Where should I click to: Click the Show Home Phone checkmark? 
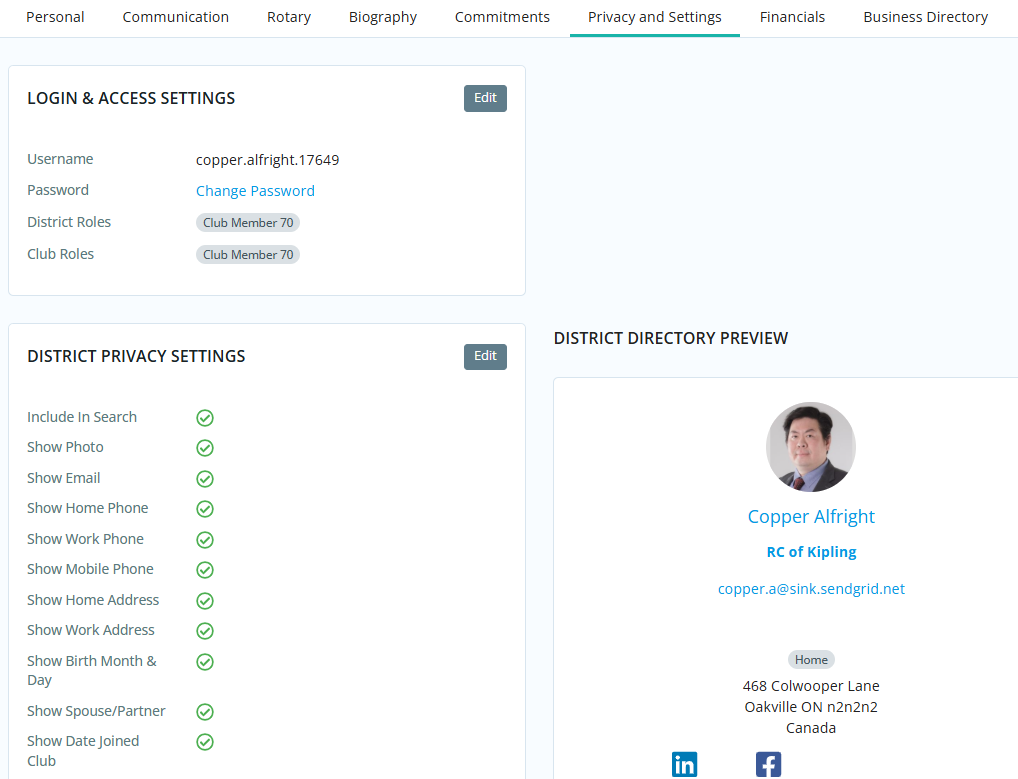[205, 509]
